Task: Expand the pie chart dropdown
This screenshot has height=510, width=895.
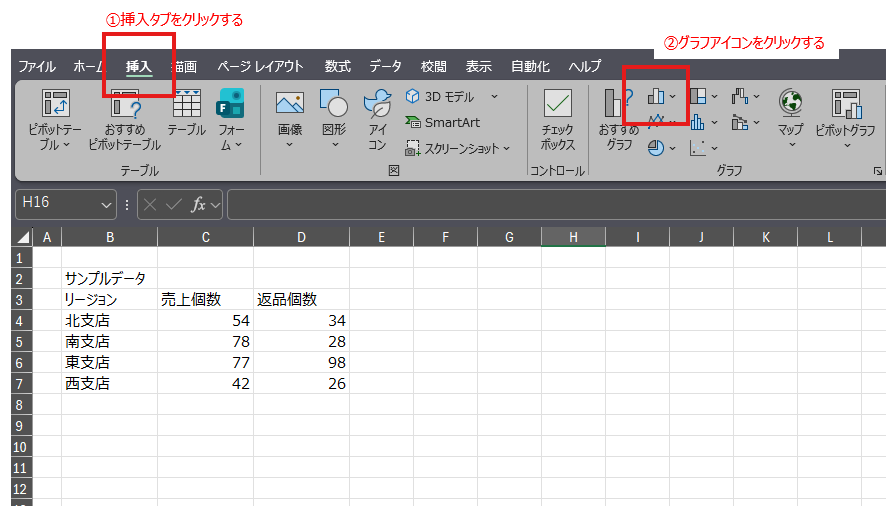Action: (661, 148)
